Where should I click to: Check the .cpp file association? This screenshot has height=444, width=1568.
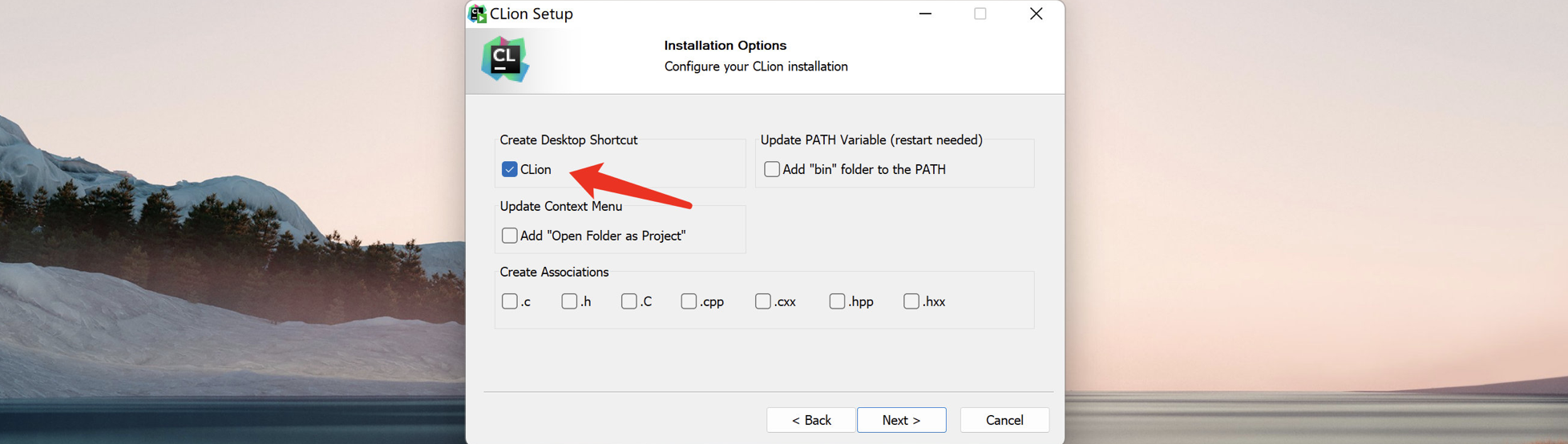(689, 301)
